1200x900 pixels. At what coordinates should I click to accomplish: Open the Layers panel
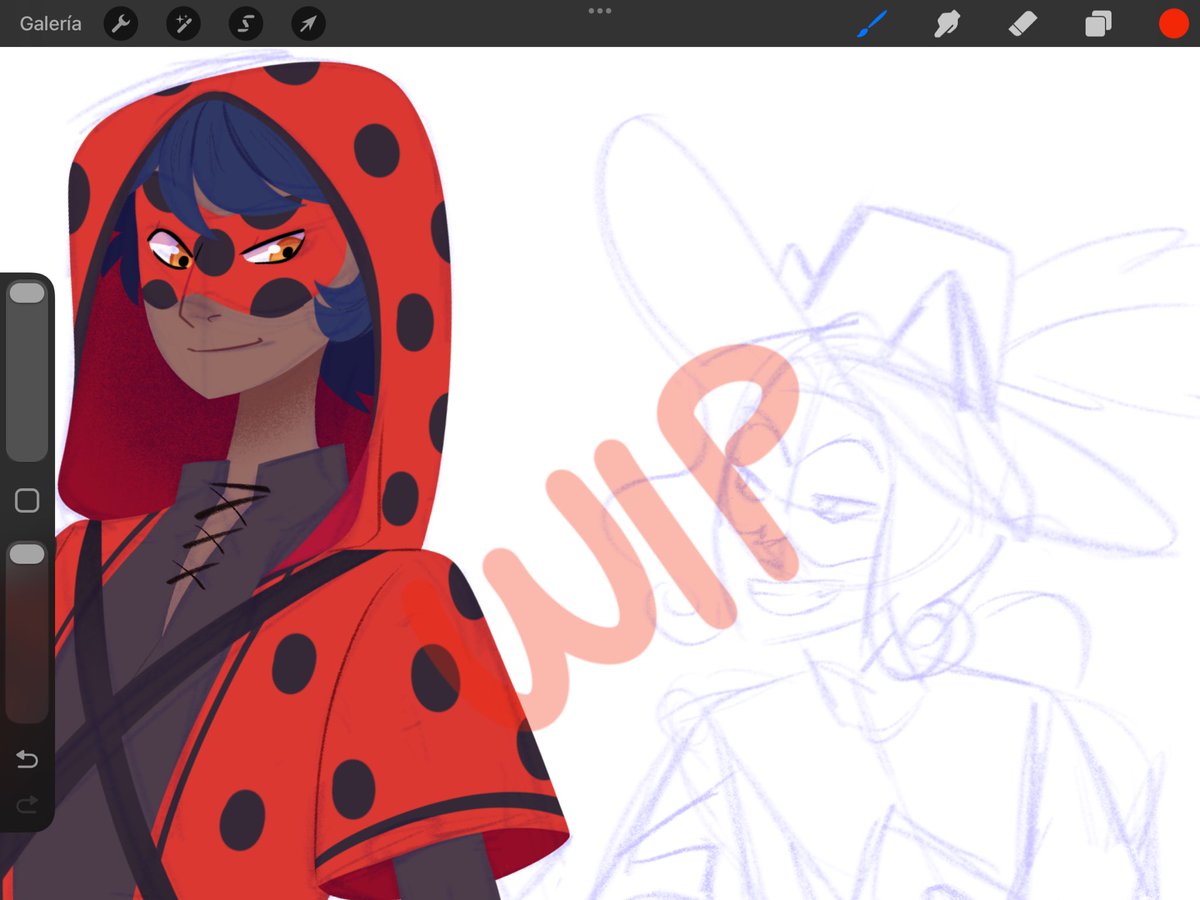1098,24
